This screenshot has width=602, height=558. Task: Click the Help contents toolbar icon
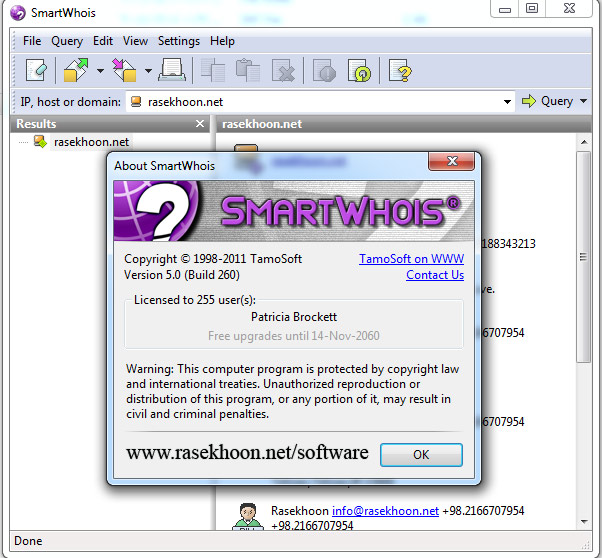[400, 70]
